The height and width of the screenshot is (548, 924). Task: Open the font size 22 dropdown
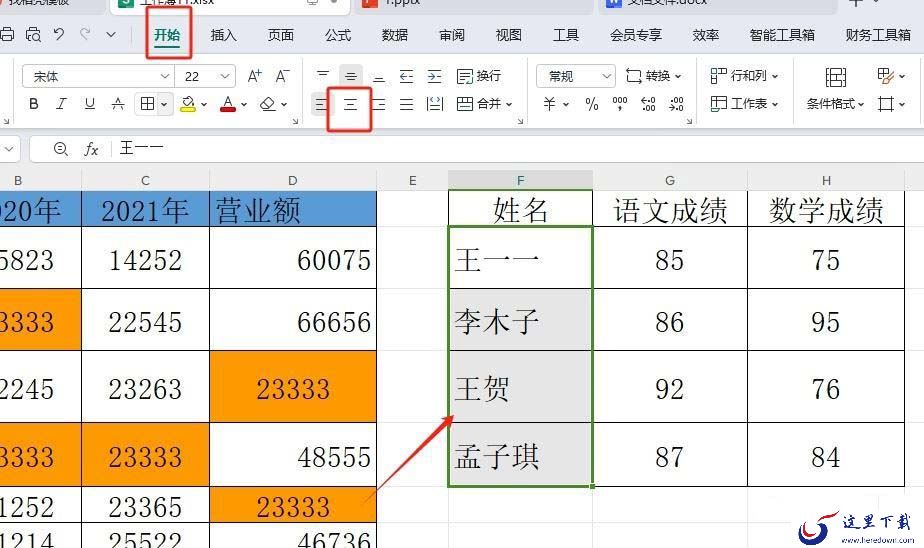[206, 76]
